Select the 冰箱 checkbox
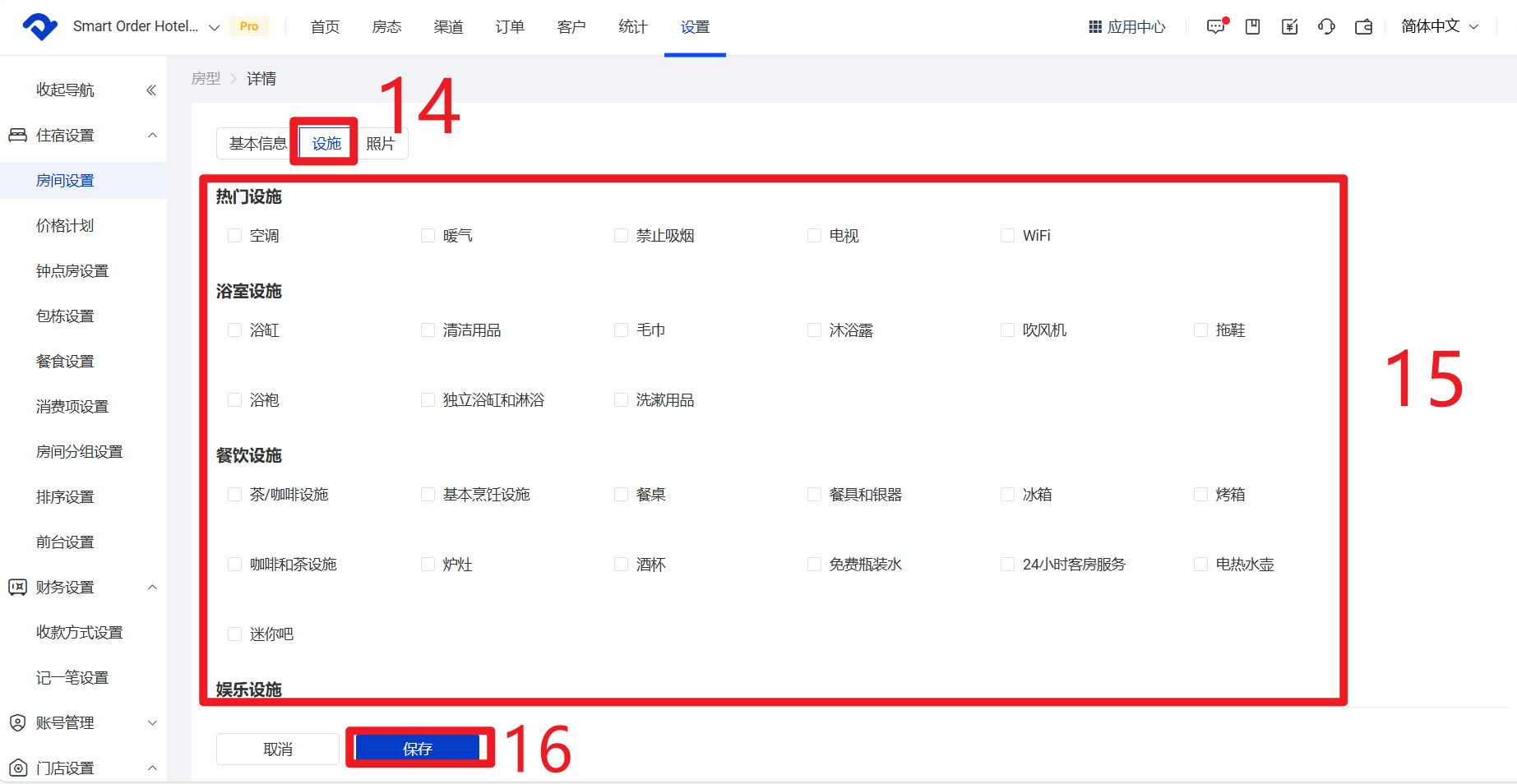 [1007, 495]
